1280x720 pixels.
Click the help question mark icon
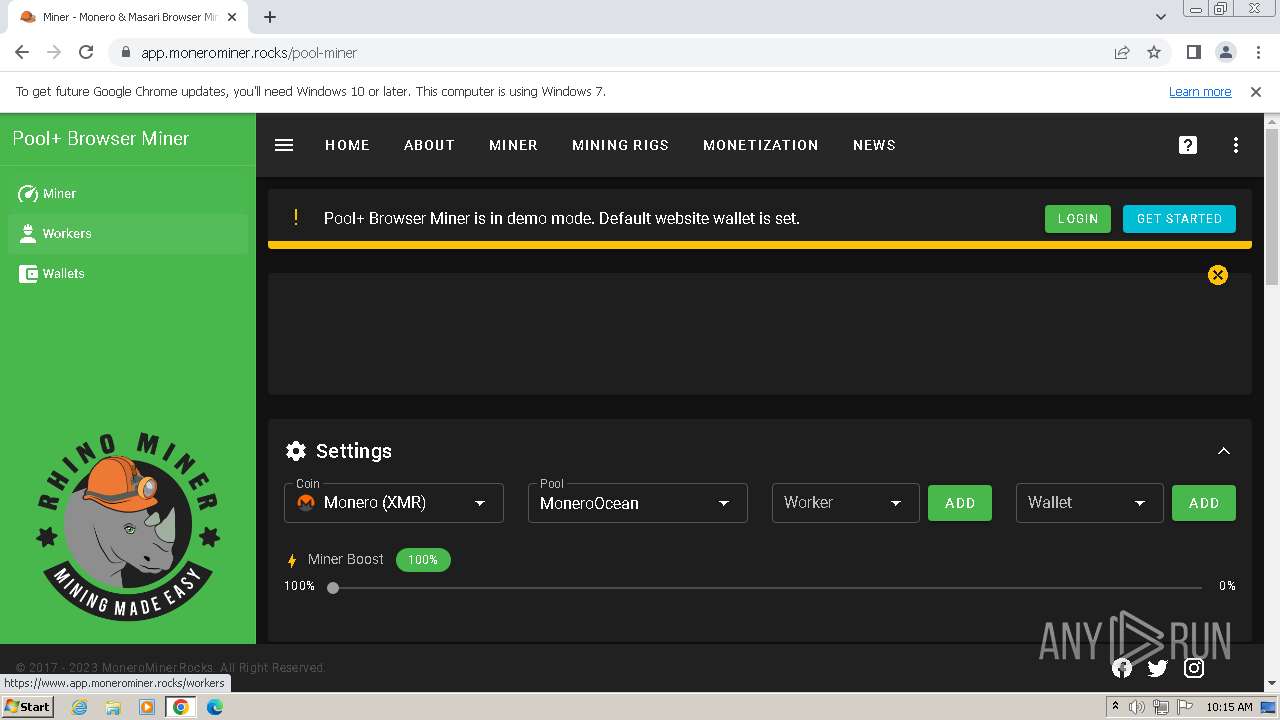[x=1188, y=145]
